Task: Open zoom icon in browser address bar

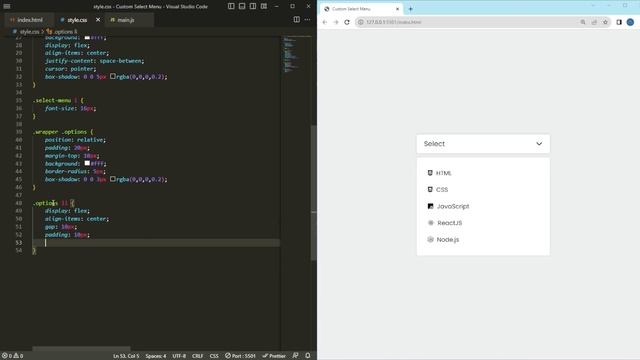Action: 583,22
